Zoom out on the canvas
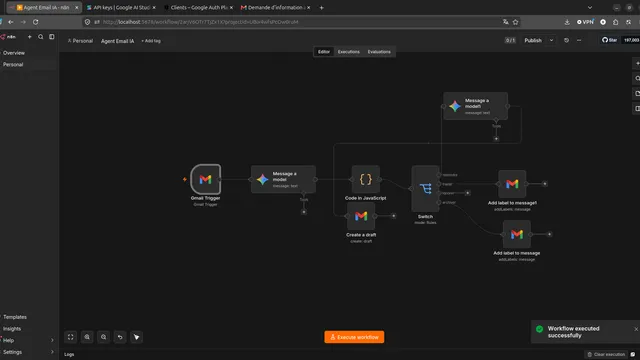The width and height of the screenshot is (640, 360). point(104,337)
